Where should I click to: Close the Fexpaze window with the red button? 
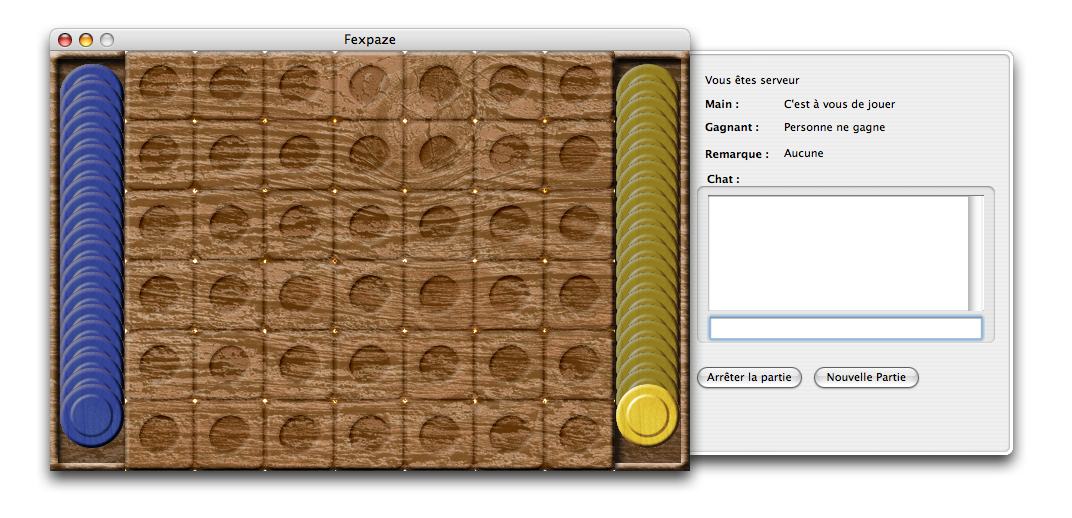click(x=64, y=40)
